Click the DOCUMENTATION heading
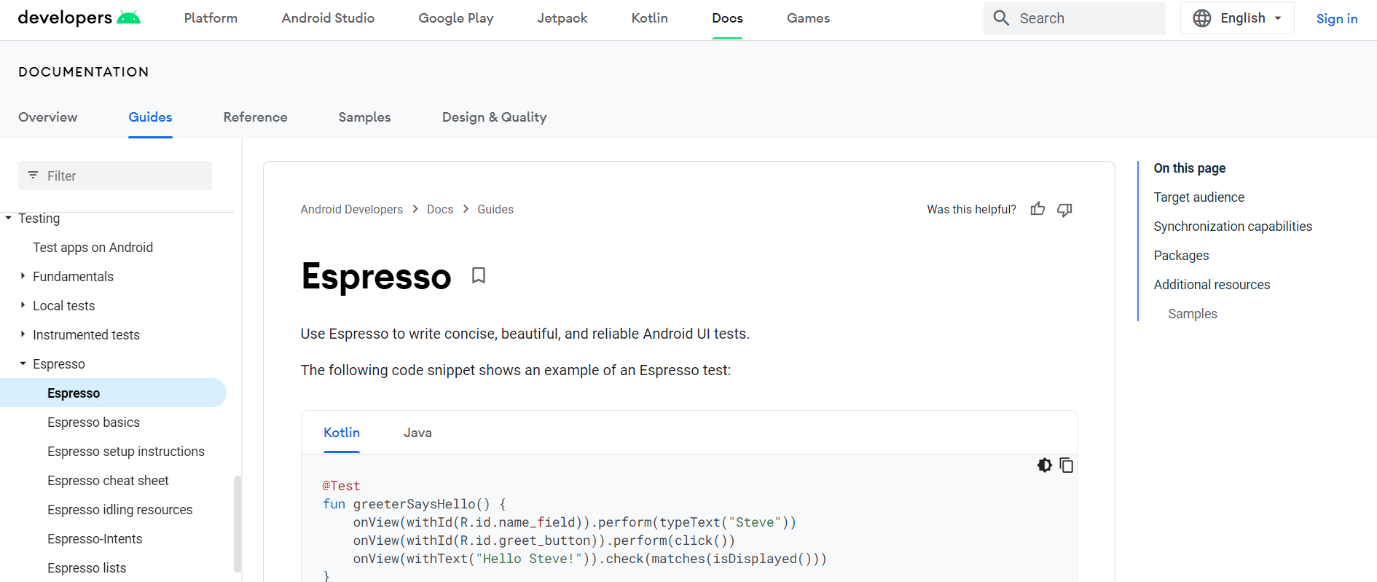 tap(83, 72)
